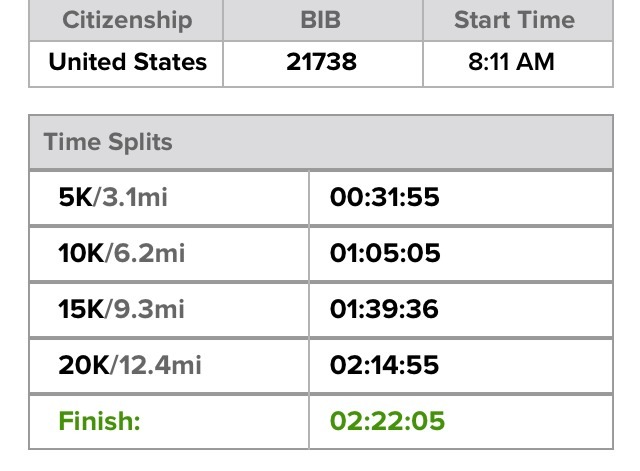Select the 10K/6.2mi split label
This screenshot has height=471, width=640.
121,253
